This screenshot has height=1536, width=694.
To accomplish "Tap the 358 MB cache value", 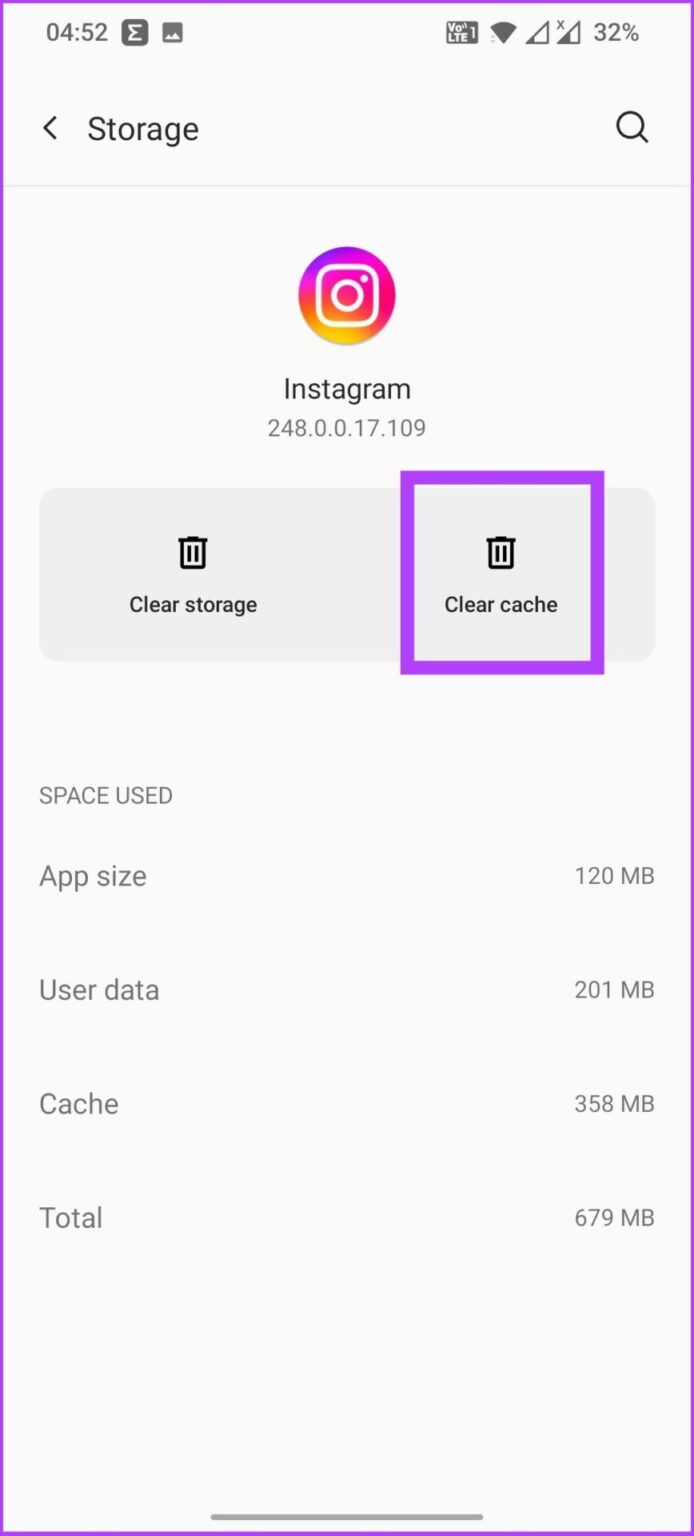I will click(614, 1104).
